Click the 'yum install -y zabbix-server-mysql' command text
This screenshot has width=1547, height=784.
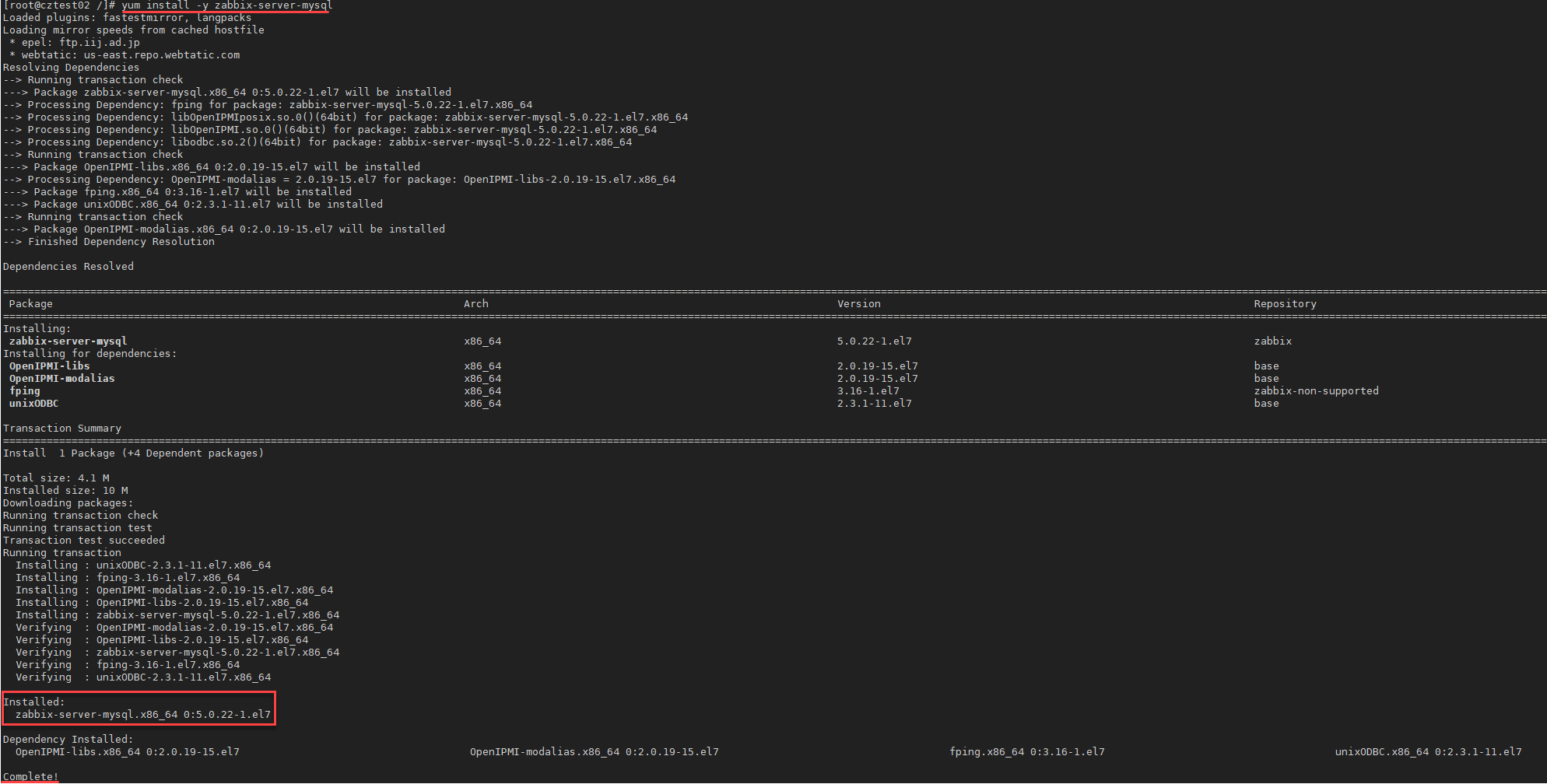coord(227,5)
